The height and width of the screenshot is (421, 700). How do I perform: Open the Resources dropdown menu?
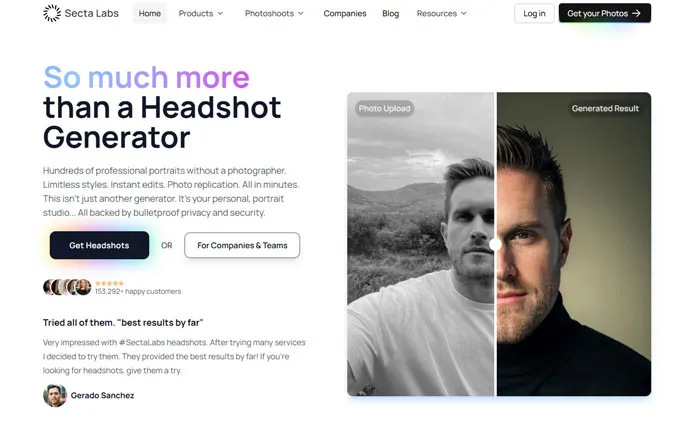pyautogui.click(x=442, y=14)
